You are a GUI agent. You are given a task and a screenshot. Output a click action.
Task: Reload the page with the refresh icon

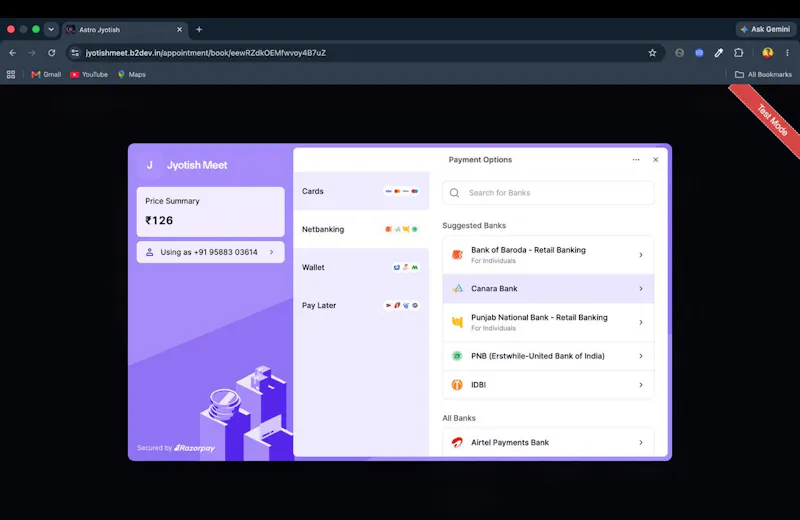click(x=52, y=53)
